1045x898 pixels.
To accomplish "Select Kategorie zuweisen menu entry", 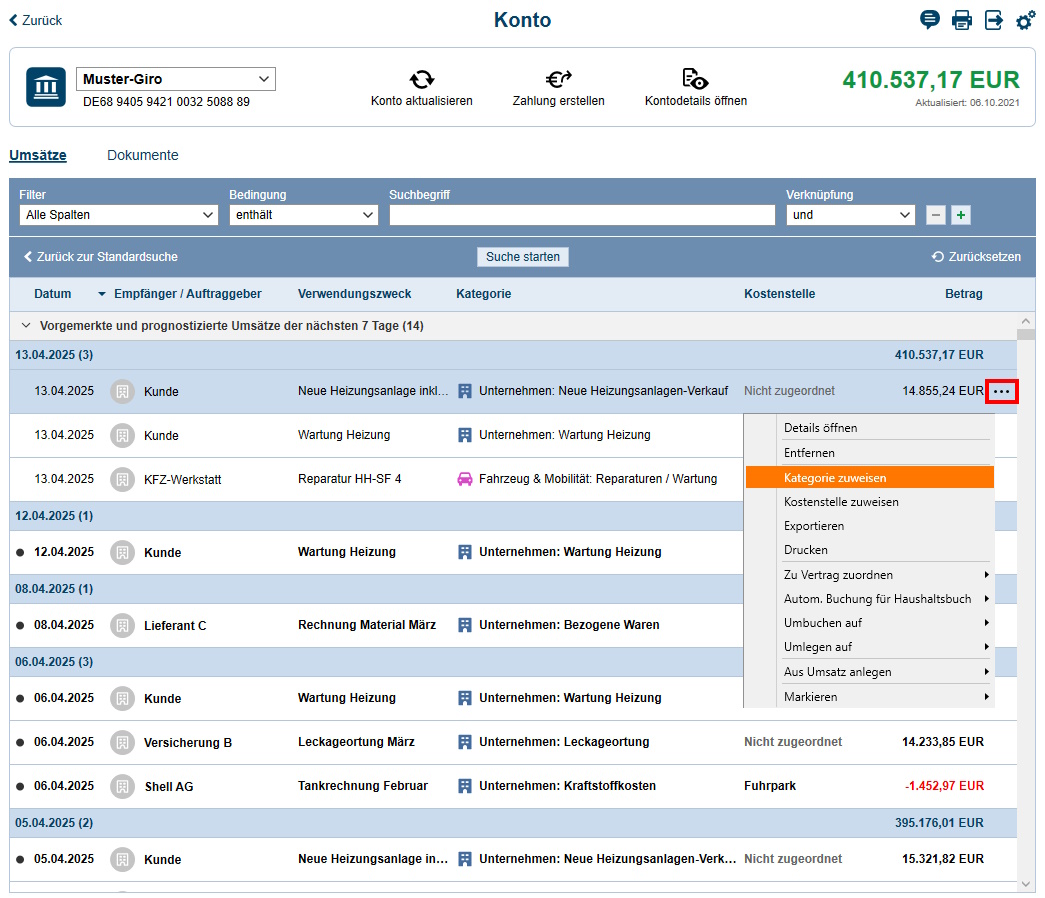I will pyautogui.click(x=870, y=477).
